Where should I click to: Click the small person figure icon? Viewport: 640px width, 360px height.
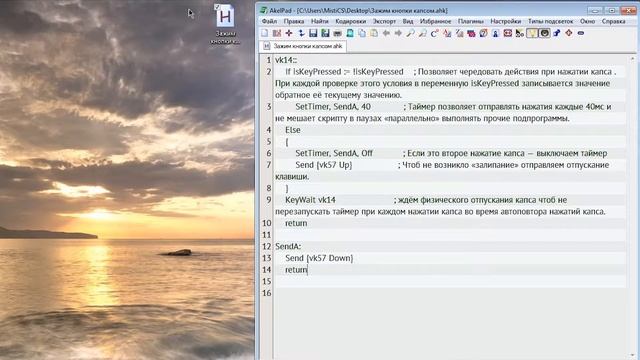(x=496, y=33)
